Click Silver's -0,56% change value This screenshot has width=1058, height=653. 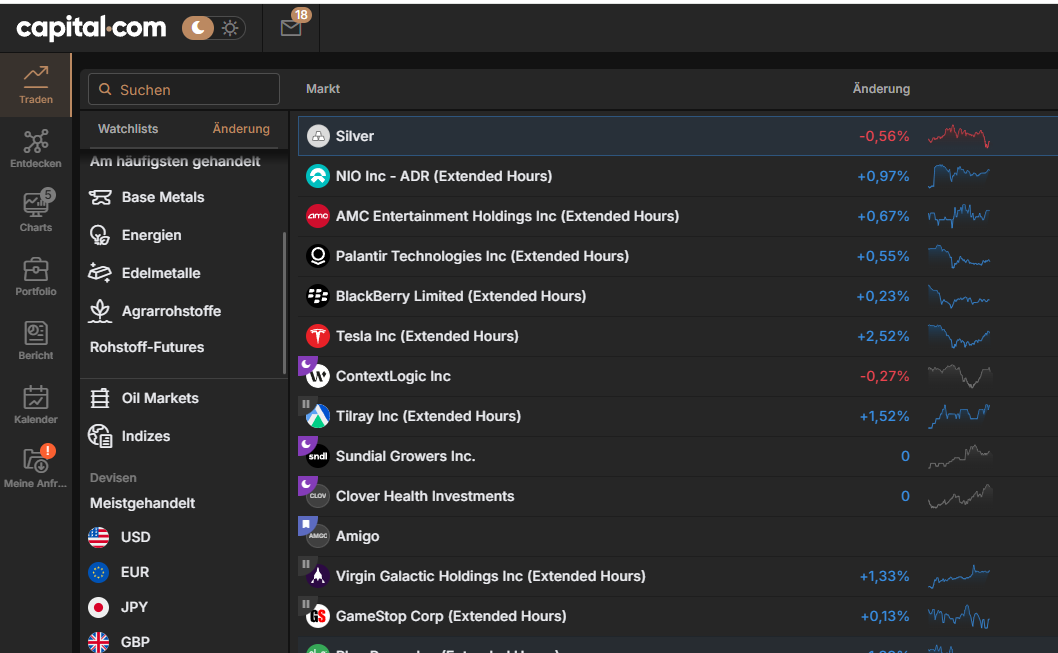pos(884,136)
